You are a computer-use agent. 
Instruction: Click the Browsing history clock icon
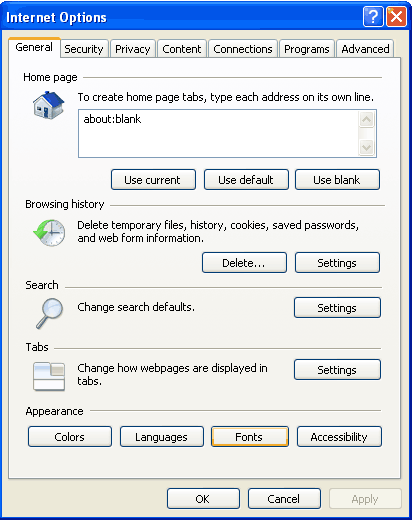point(49,233)
